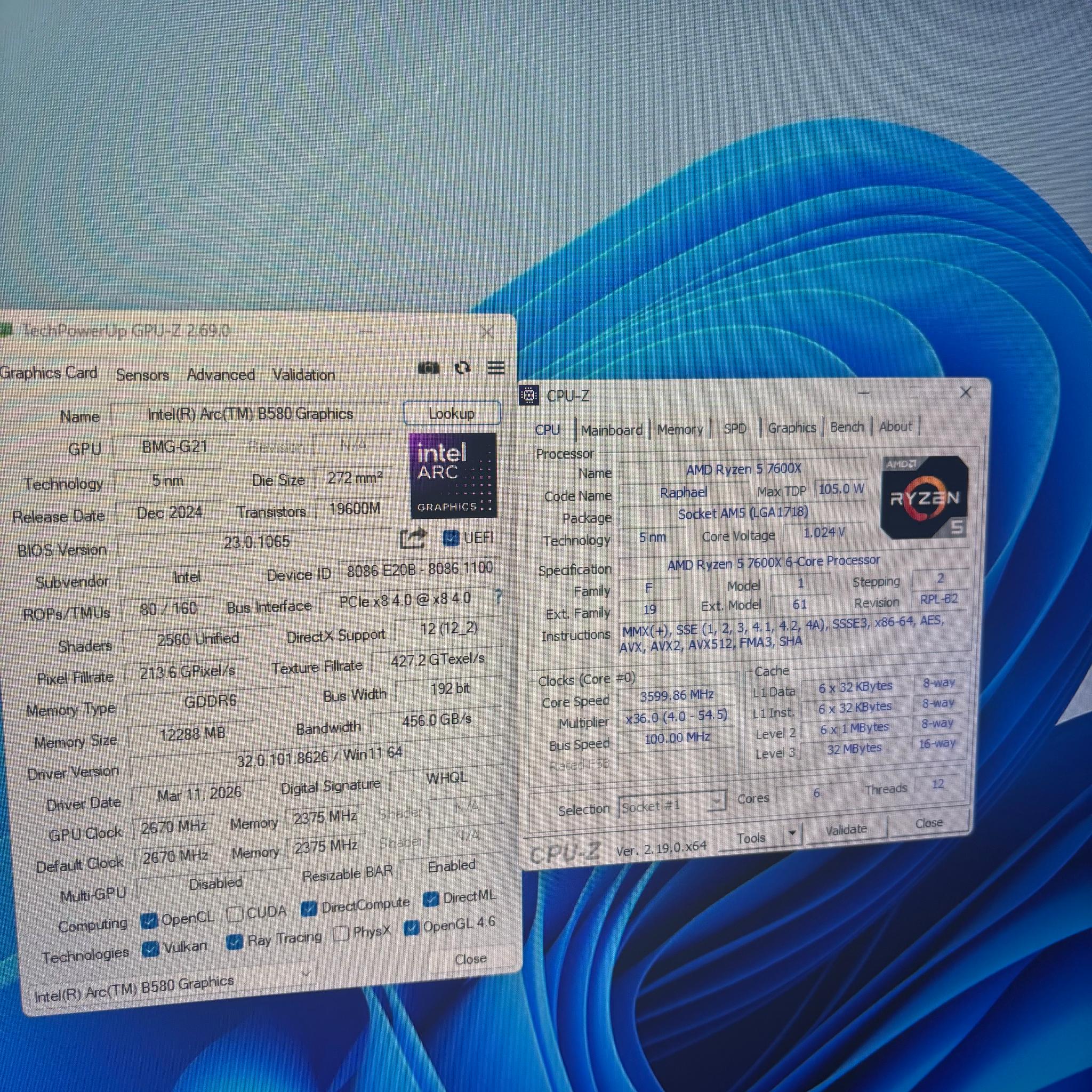Viewport: 1092px width, 1092px height.
Task: Toggle the PhysX checkbox
Action: click(341, 933)
